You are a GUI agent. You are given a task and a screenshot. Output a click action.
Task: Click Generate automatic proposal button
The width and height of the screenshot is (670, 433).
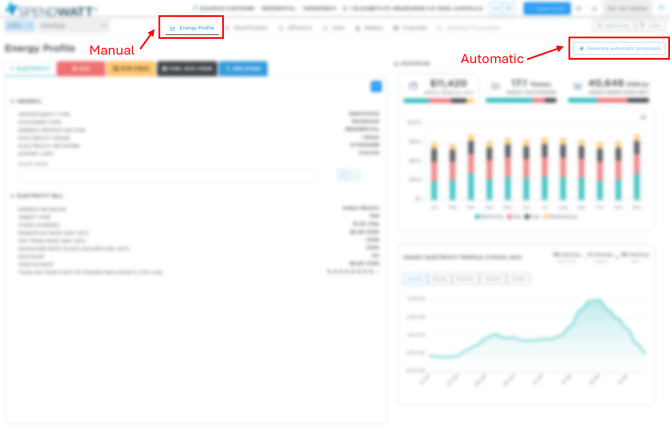(x=617, y=48)
